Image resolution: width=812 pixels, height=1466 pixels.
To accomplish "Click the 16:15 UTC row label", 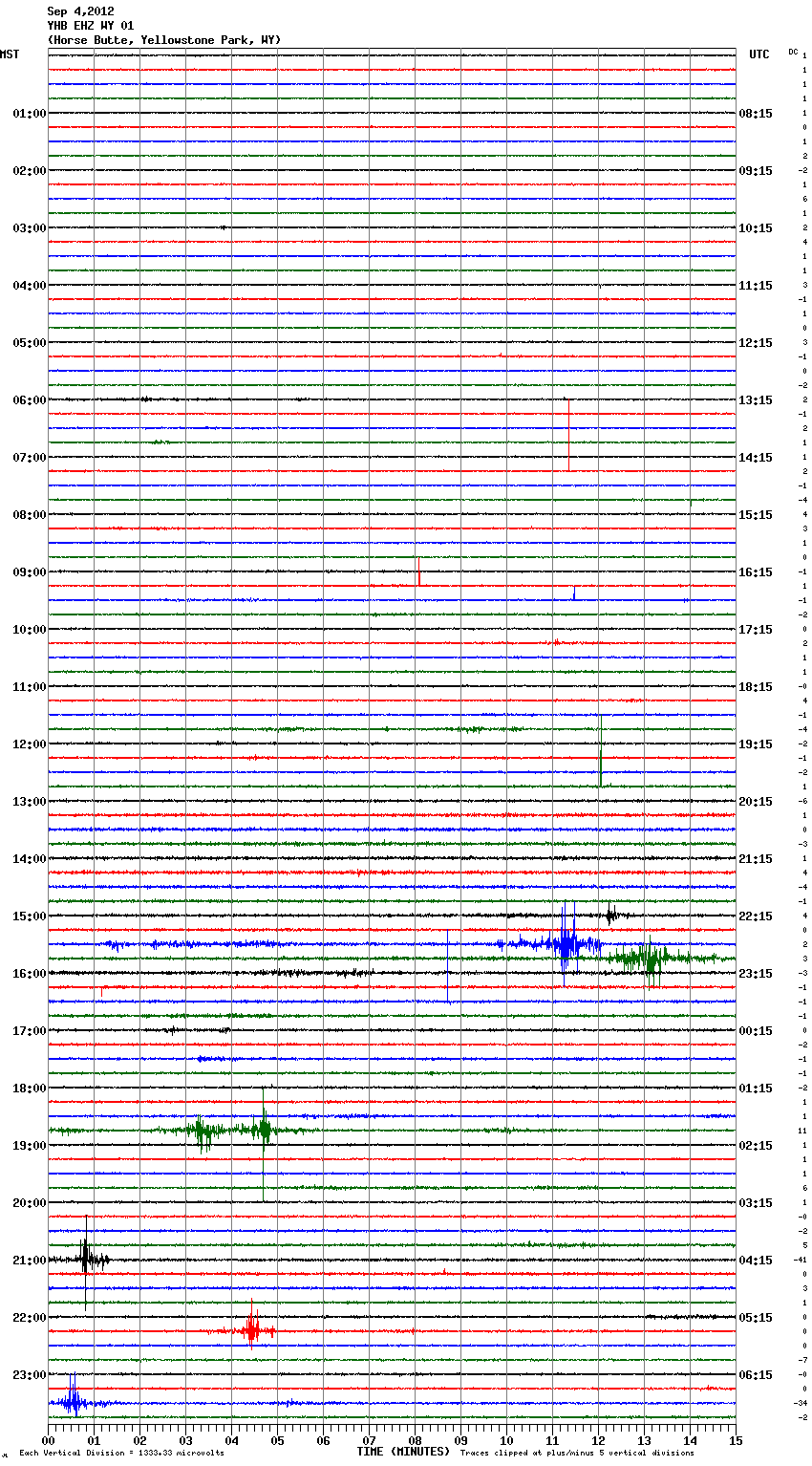I will [x=756, y=572].
